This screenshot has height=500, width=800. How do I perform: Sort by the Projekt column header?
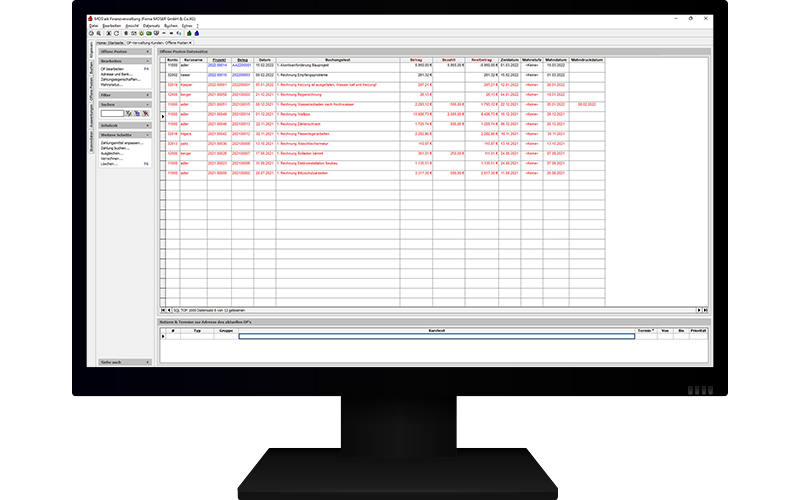click(219, 60)
